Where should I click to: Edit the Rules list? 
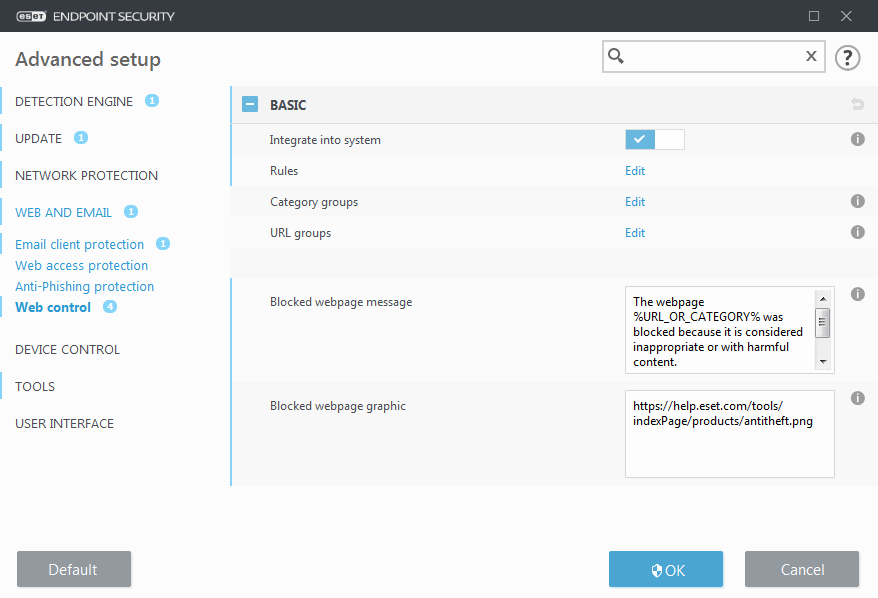635,171
